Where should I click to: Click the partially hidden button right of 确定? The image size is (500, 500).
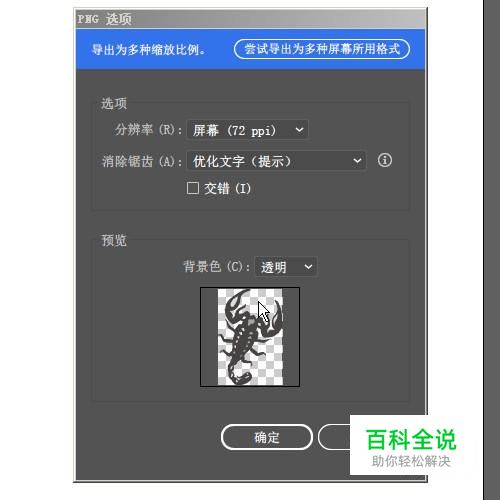pos(334,437)
